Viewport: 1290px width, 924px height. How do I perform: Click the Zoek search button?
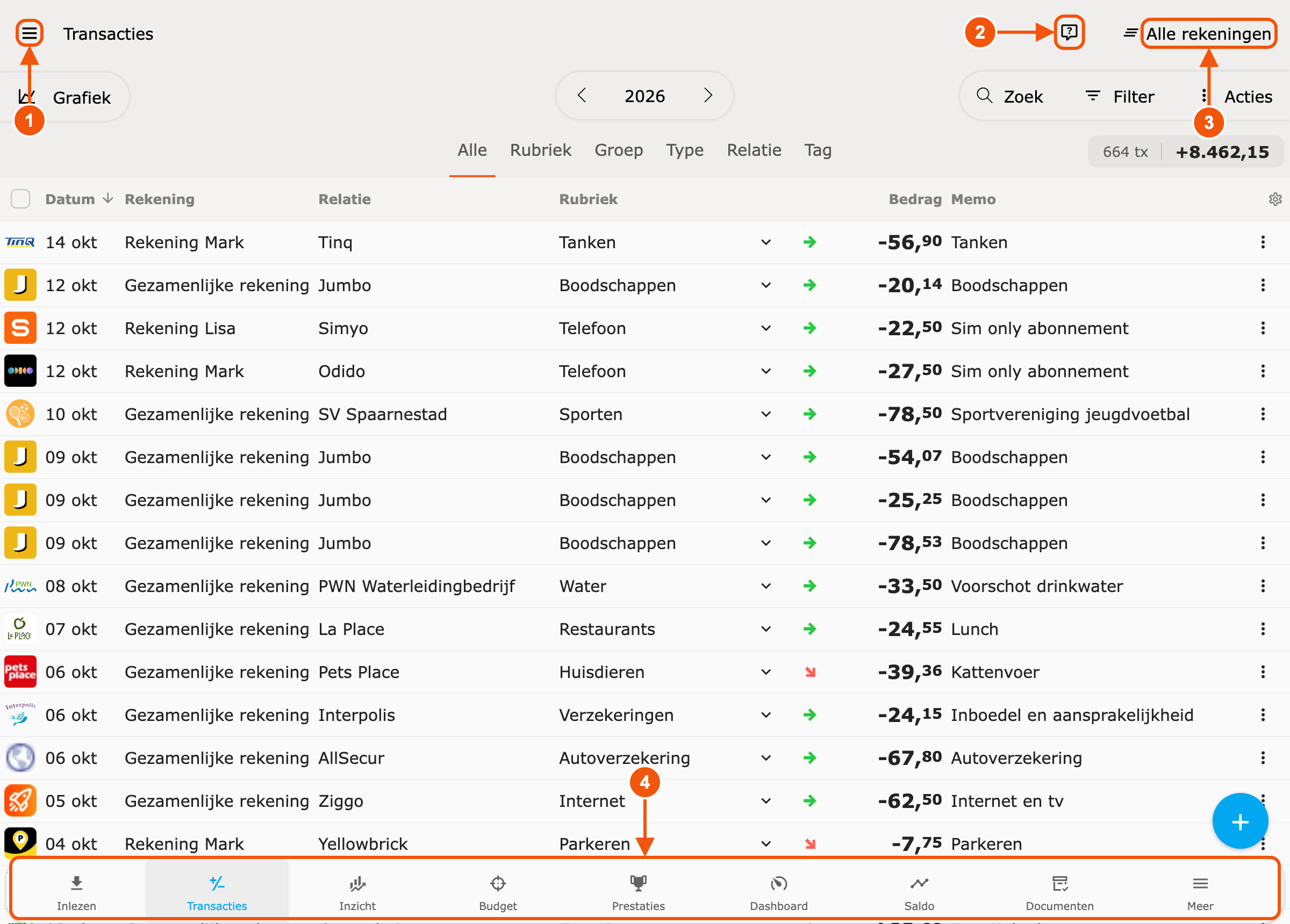click(1009, 97)
